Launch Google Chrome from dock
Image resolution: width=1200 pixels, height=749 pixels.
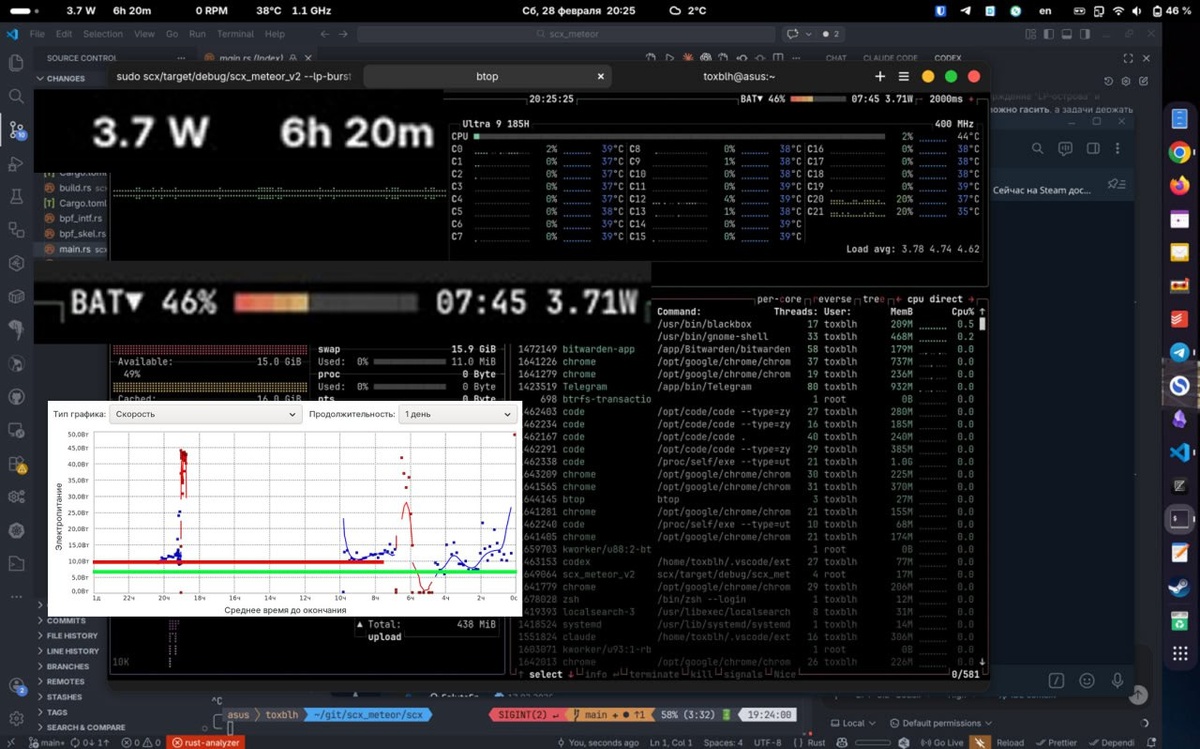(1180, 153)
